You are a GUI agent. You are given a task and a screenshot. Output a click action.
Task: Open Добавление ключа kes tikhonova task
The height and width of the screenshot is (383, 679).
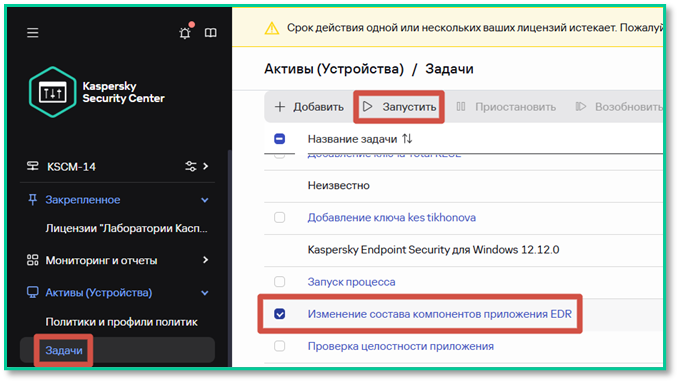coord(391,217)
